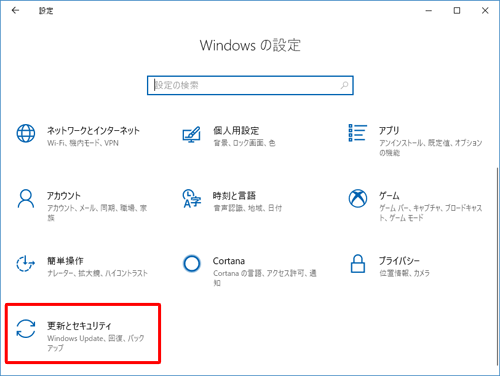Open the ゲーム Xbox icon
The image size is (500, 376).
[358, 199]
